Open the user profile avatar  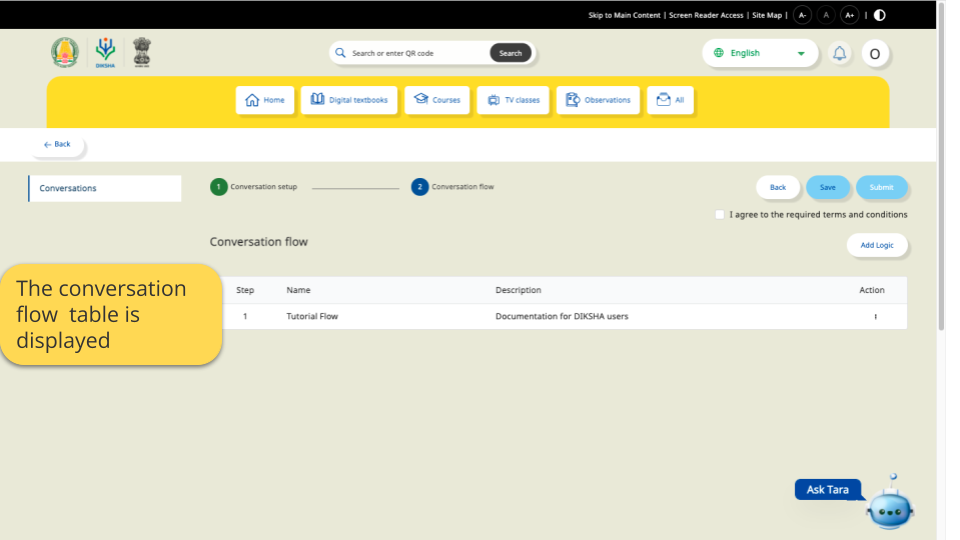point(875,54)
